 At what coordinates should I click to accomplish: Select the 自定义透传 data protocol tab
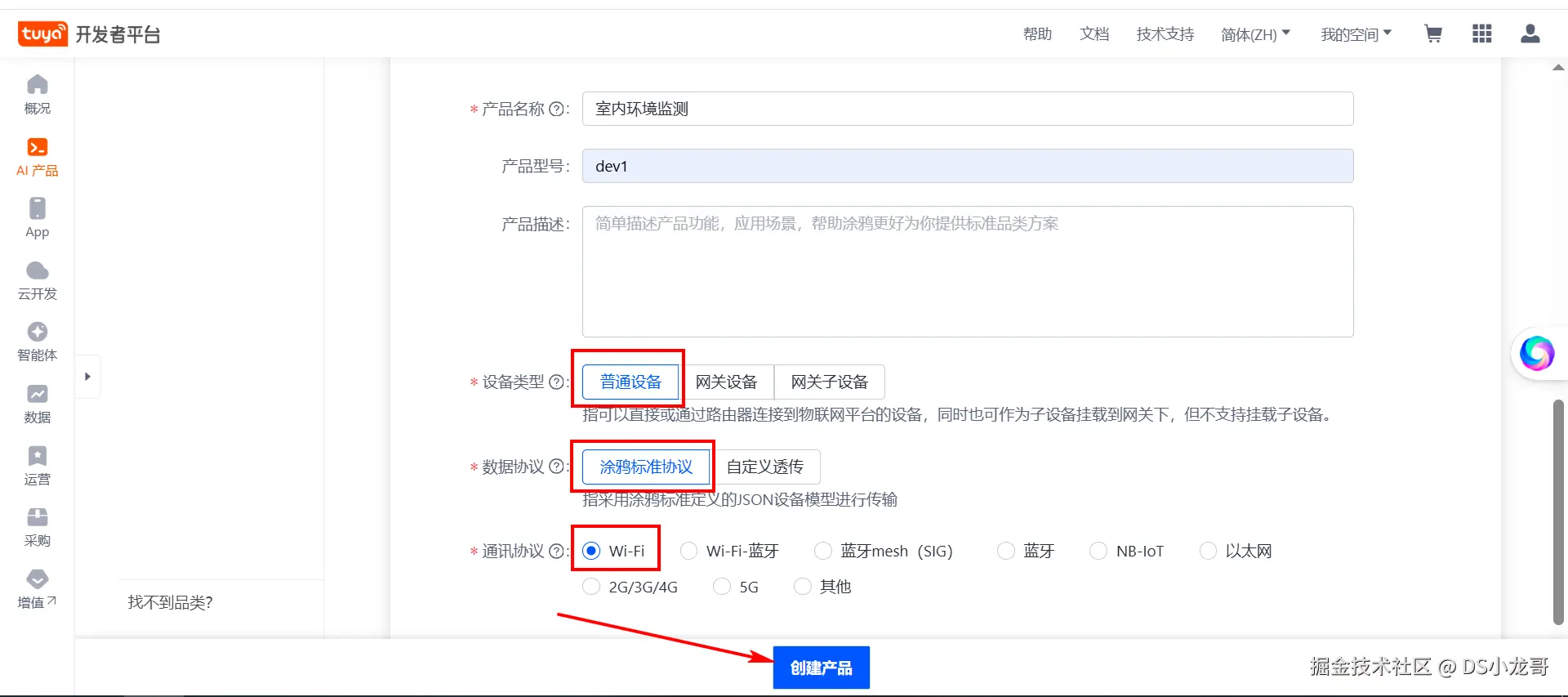[x=765, y=467]
